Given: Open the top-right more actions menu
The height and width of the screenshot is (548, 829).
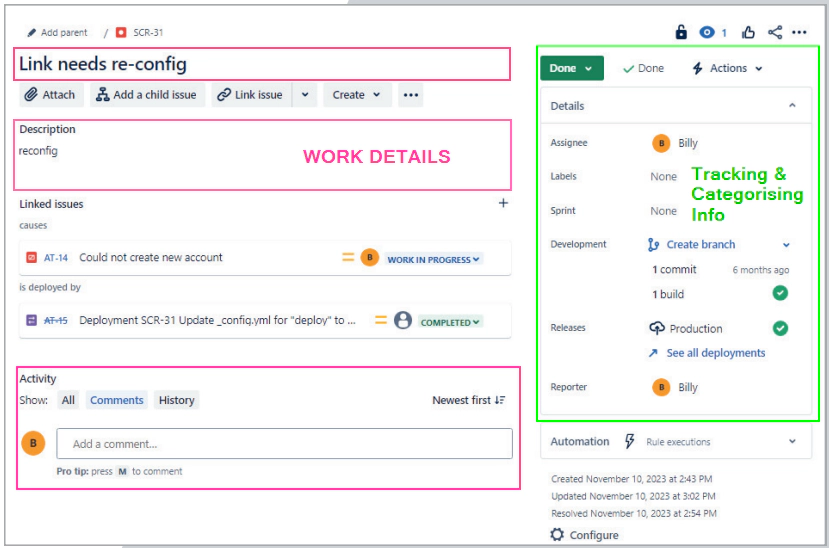Looking at the screenshot, I should click(x=799, y=33).
